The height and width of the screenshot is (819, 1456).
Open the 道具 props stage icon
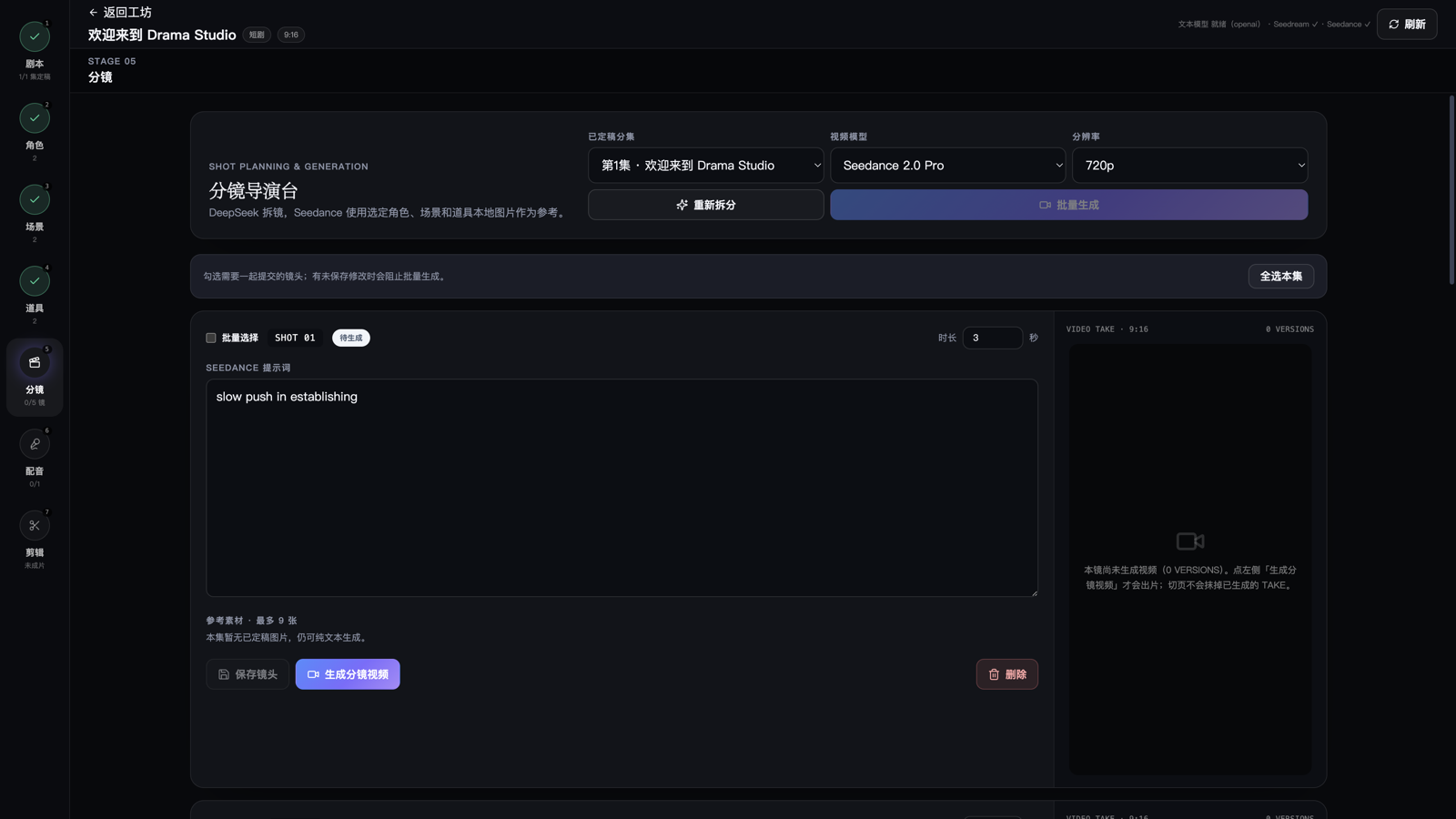click(x=35, y=281)
